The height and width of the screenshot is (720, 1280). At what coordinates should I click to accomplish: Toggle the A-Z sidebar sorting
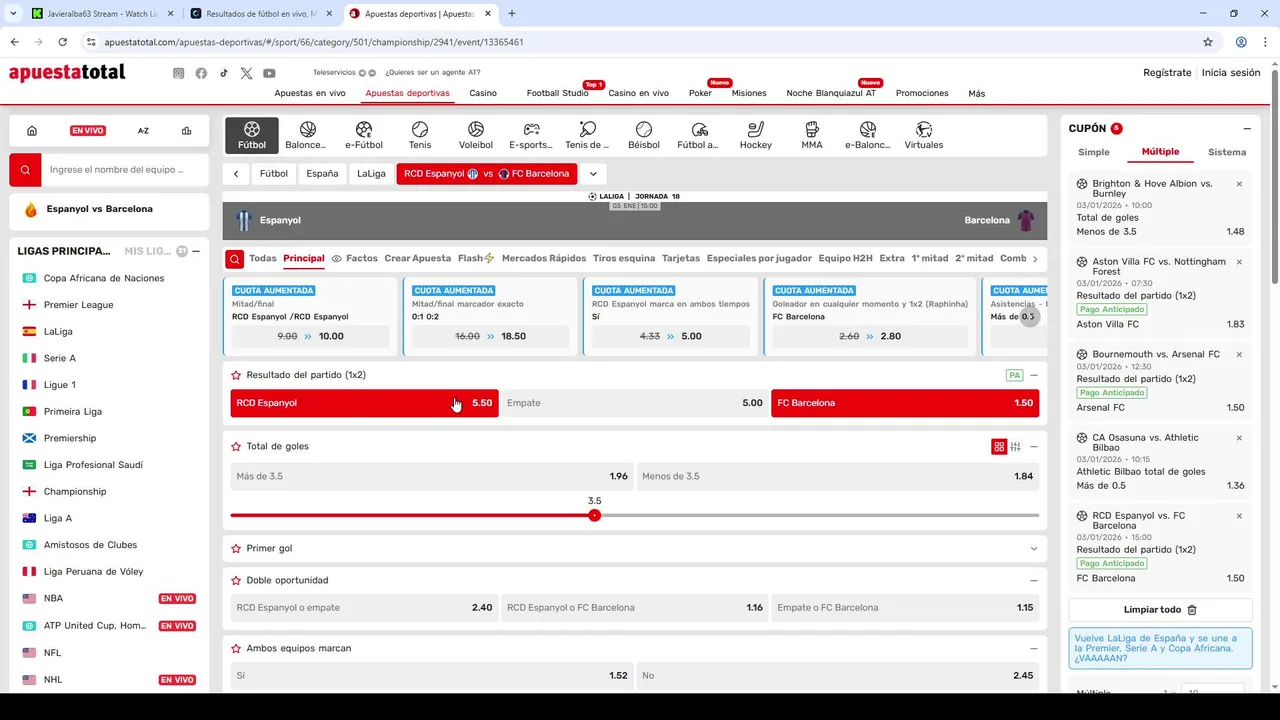[x=143, y=131]
